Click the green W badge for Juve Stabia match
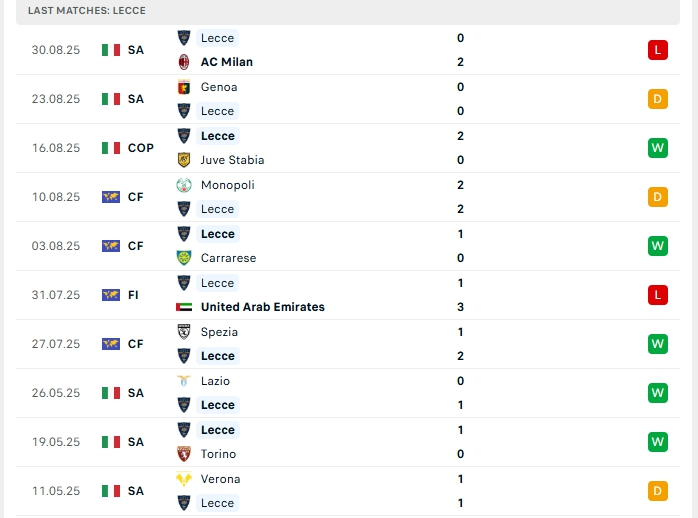This screenshot has width=698, height=518. coord(657,148)
